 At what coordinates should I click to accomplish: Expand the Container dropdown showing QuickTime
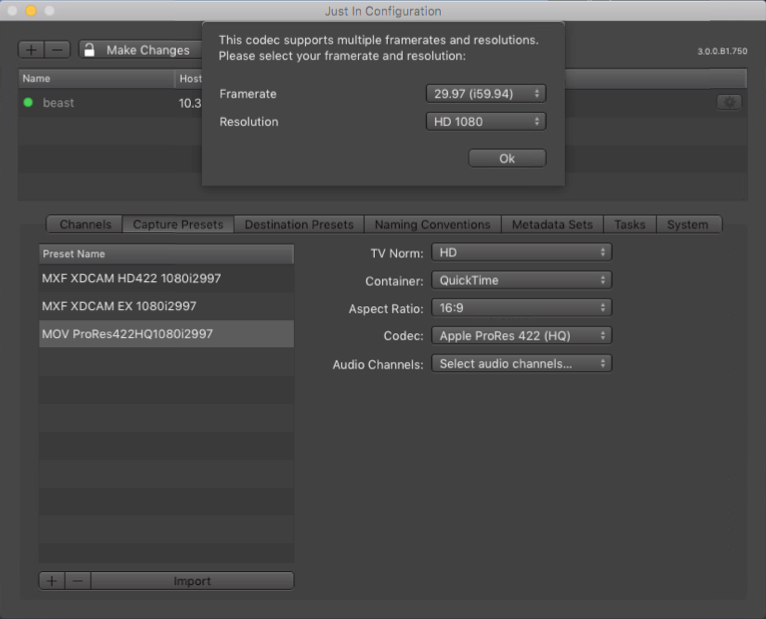click(x=521, y=280)
